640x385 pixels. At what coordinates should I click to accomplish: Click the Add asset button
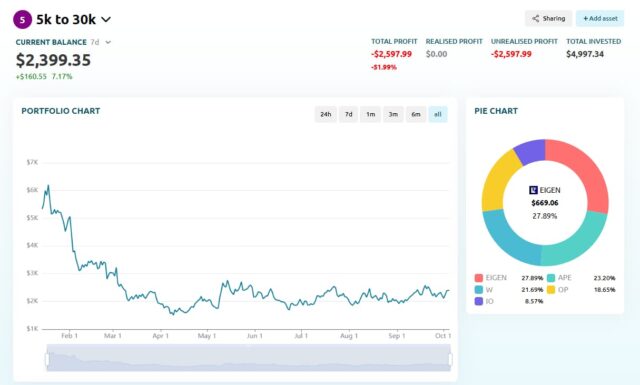(600, 18)
